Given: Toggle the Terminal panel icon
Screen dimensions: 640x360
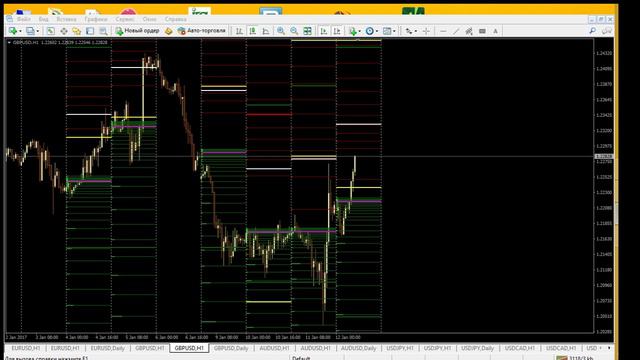Looking at the screenshot, I should [90, 31].
